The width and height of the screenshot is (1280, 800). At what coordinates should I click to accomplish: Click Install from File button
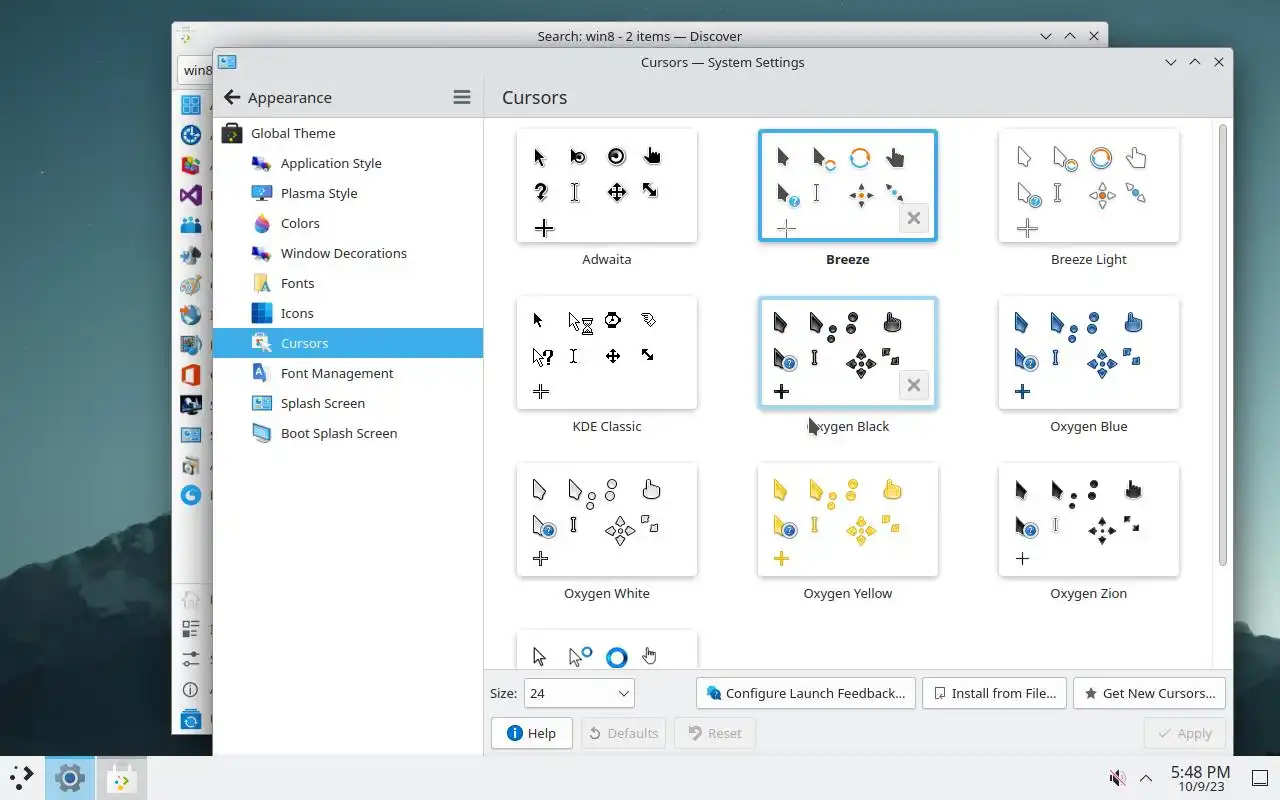[994, 693]
